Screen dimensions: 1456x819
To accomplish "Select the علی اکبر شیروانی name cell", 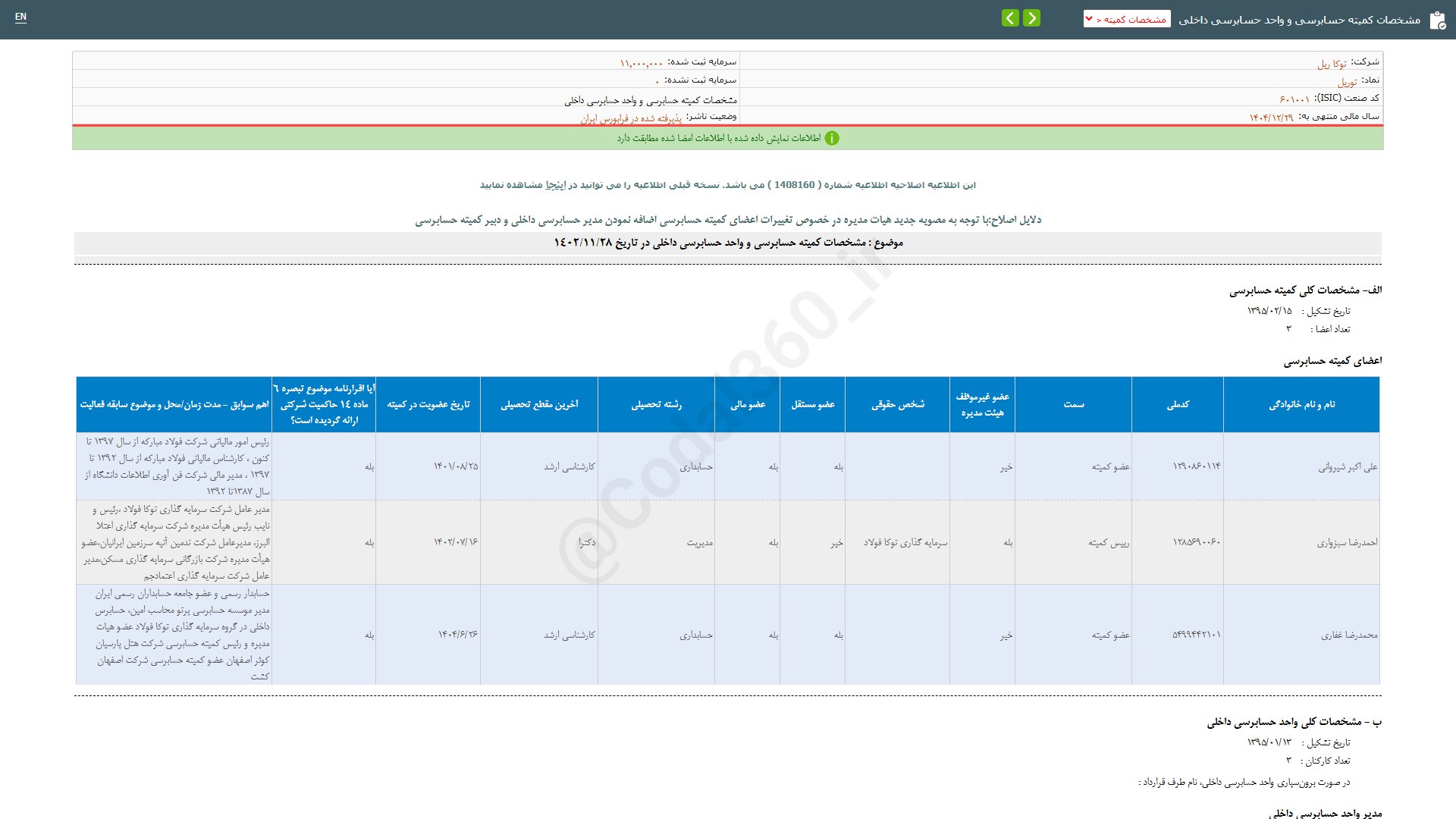I will pos(1348,467).
